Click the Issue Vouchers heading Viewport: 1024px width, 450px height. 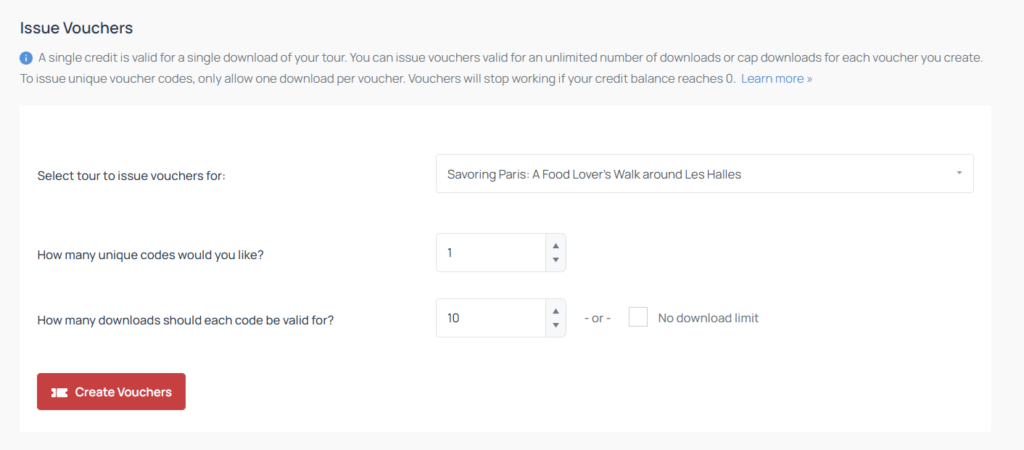pos(76,28)
